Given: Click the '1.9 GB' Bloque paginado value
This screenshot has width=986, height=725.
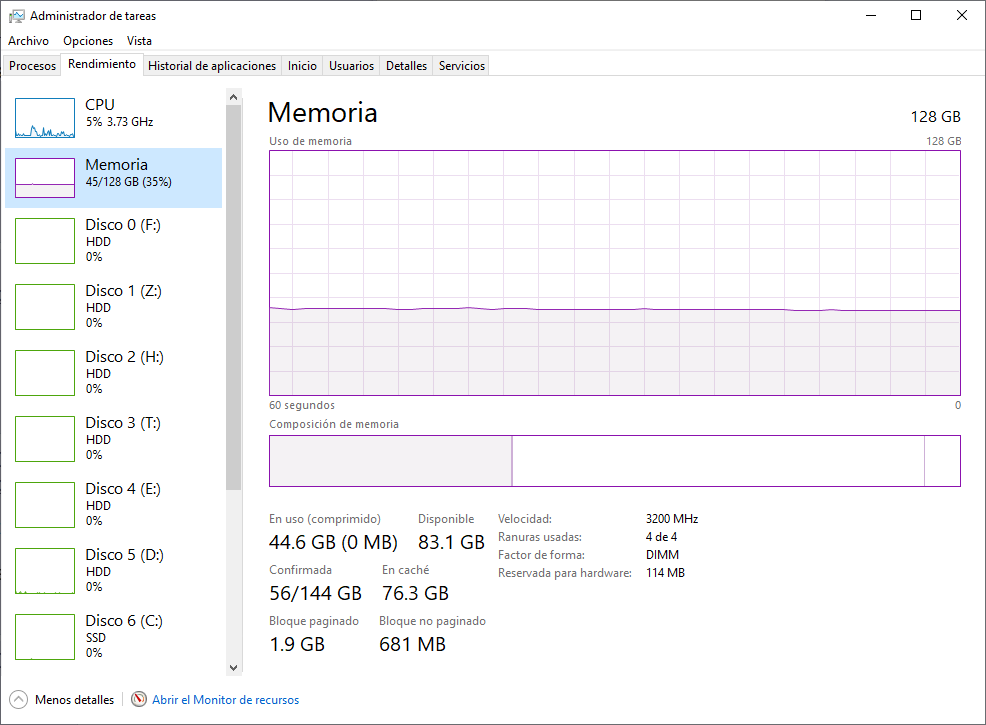Looking at the screenshot, I should [x=297, y=644].
